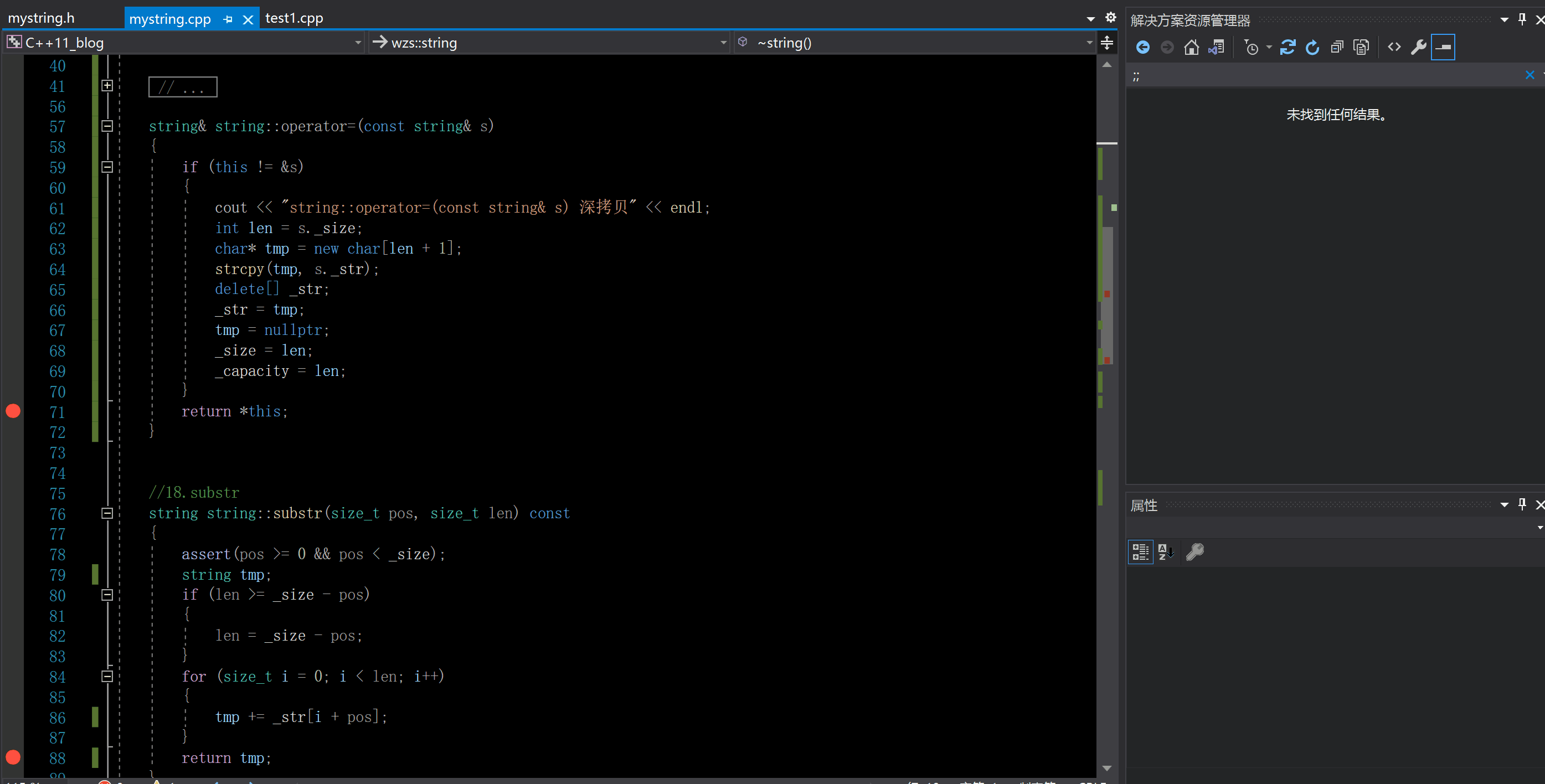Image resolution: width=1545 pixels, height=784 pixels.
Task: Click Solution Explorer's back navigation arrow
Action: (x=1142, y=48)
